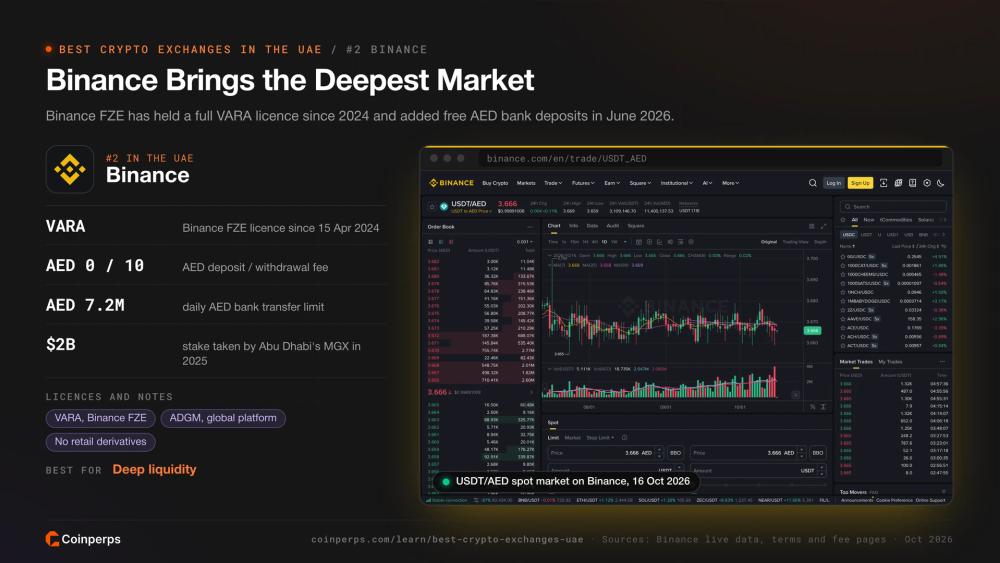Select the red sell-orders-only order book icon
The height and width of the screenshot is (563, 1000).
451,242
